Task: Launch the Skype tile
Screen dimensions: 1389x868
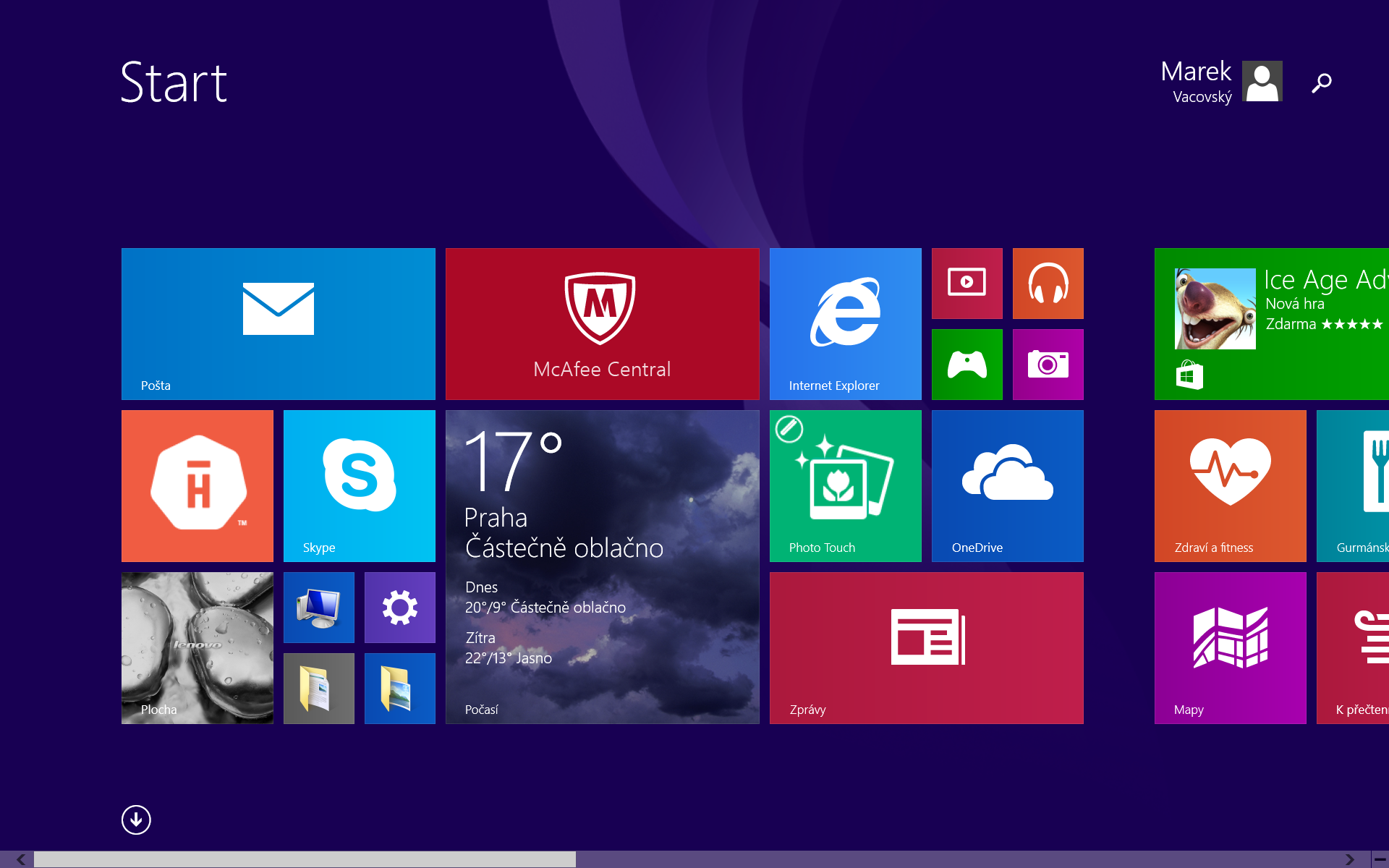Action: (360, 486)
